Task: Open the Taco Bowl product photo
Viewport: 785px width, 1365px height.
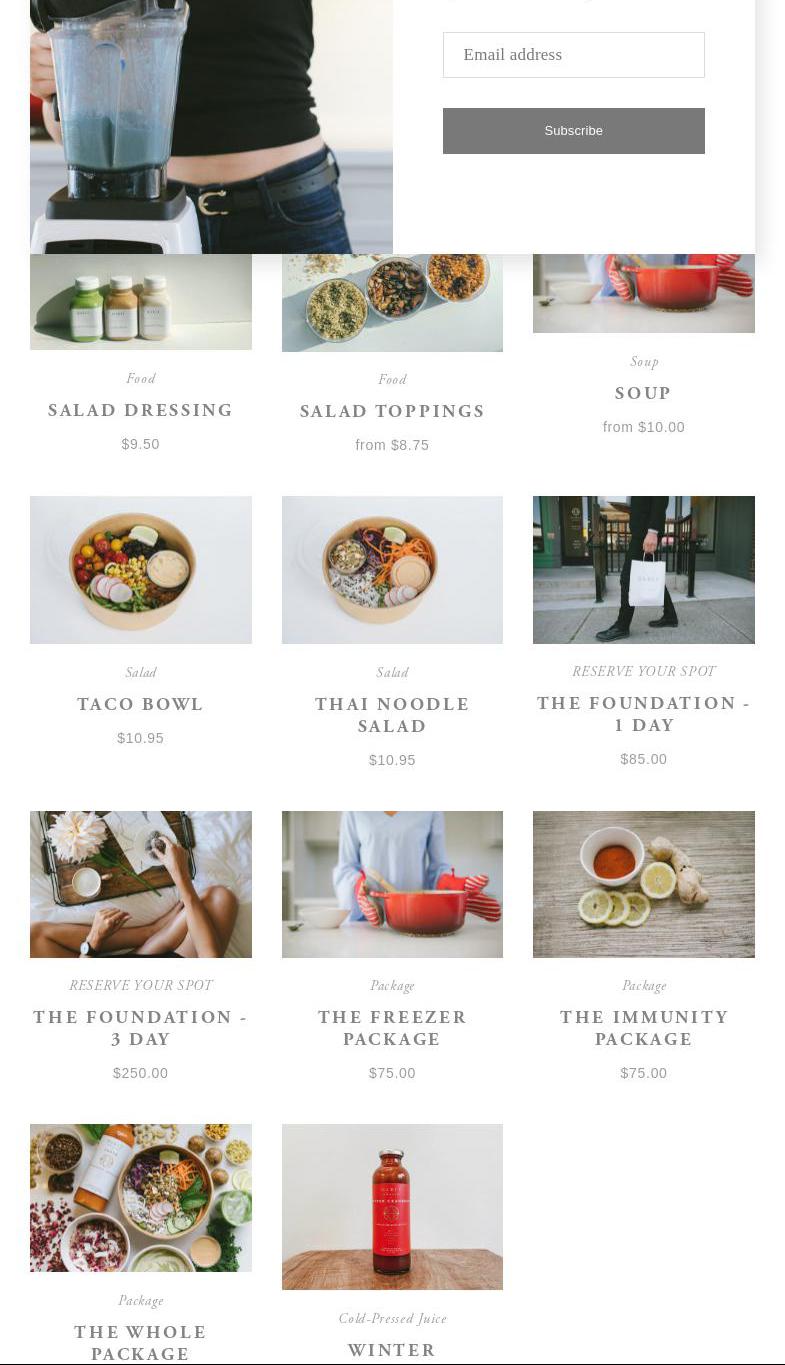Action: (141, 570)
